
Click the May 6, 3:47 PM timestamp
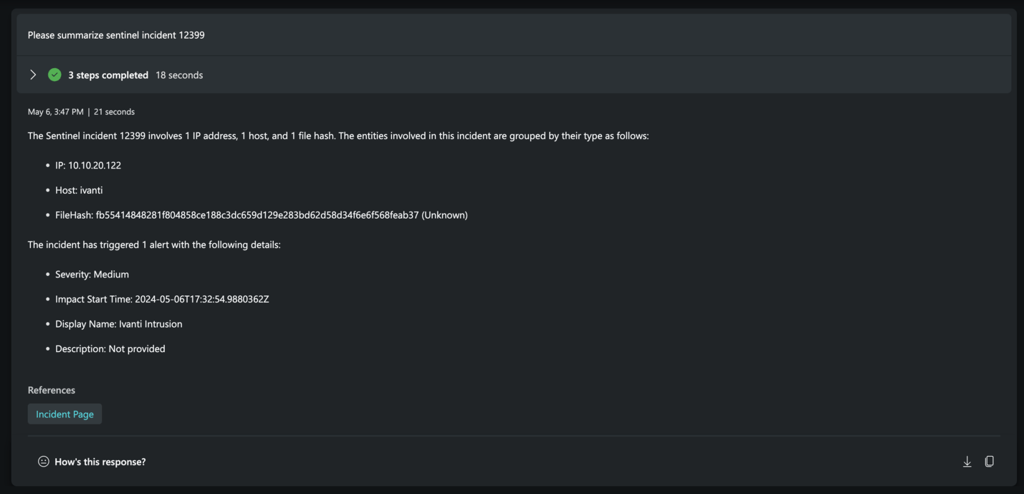coord(55,112)
